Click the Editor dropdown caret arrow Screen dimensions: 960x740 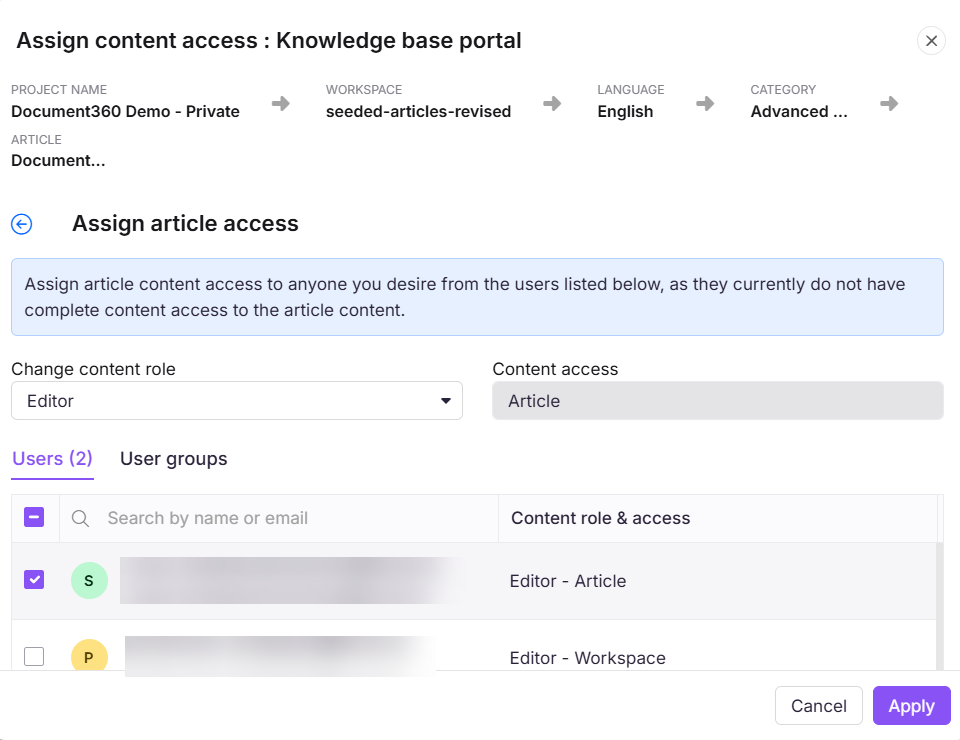[x=446, y=401]
